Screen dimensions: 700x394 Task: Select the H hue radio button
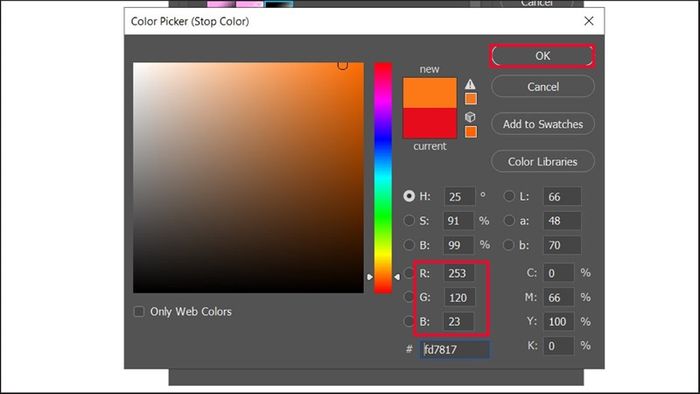[409, 196]
